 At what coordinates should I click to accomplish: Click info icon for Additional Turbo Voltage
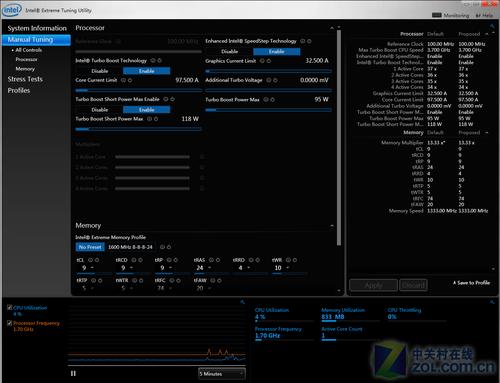(269, 80)
